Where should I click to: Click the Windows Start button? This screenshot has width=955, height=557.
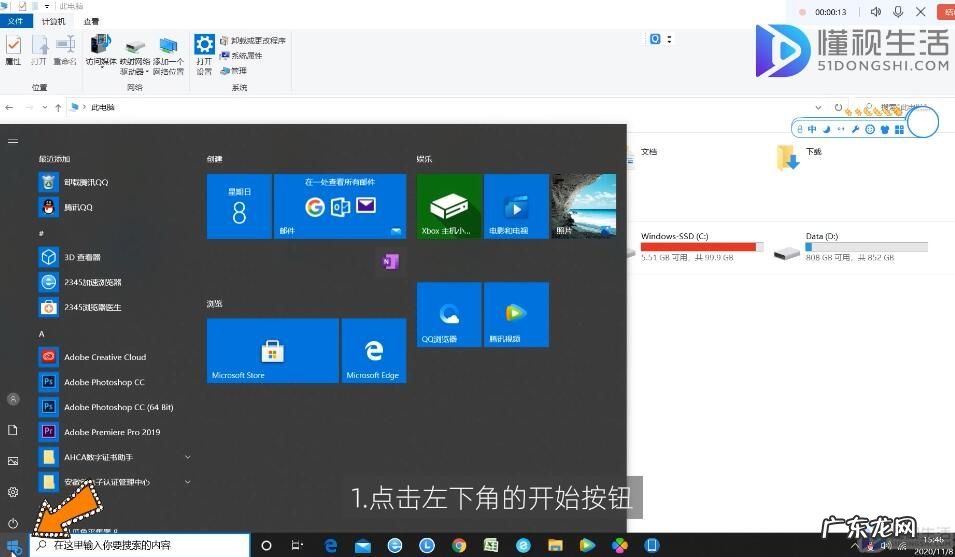tap(13, 545)
